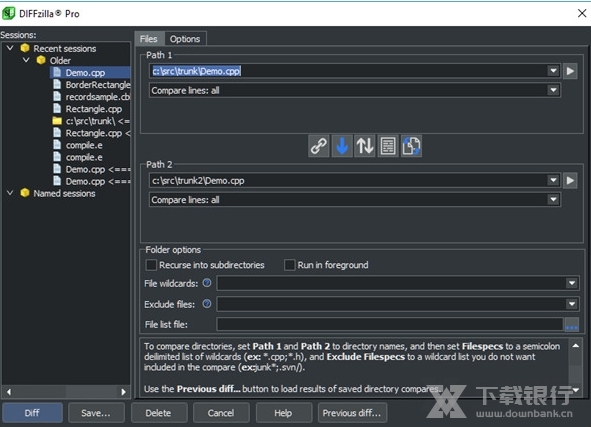Click the Delete button
Screen dimensions: 591x427
click(x=158, y=413)
